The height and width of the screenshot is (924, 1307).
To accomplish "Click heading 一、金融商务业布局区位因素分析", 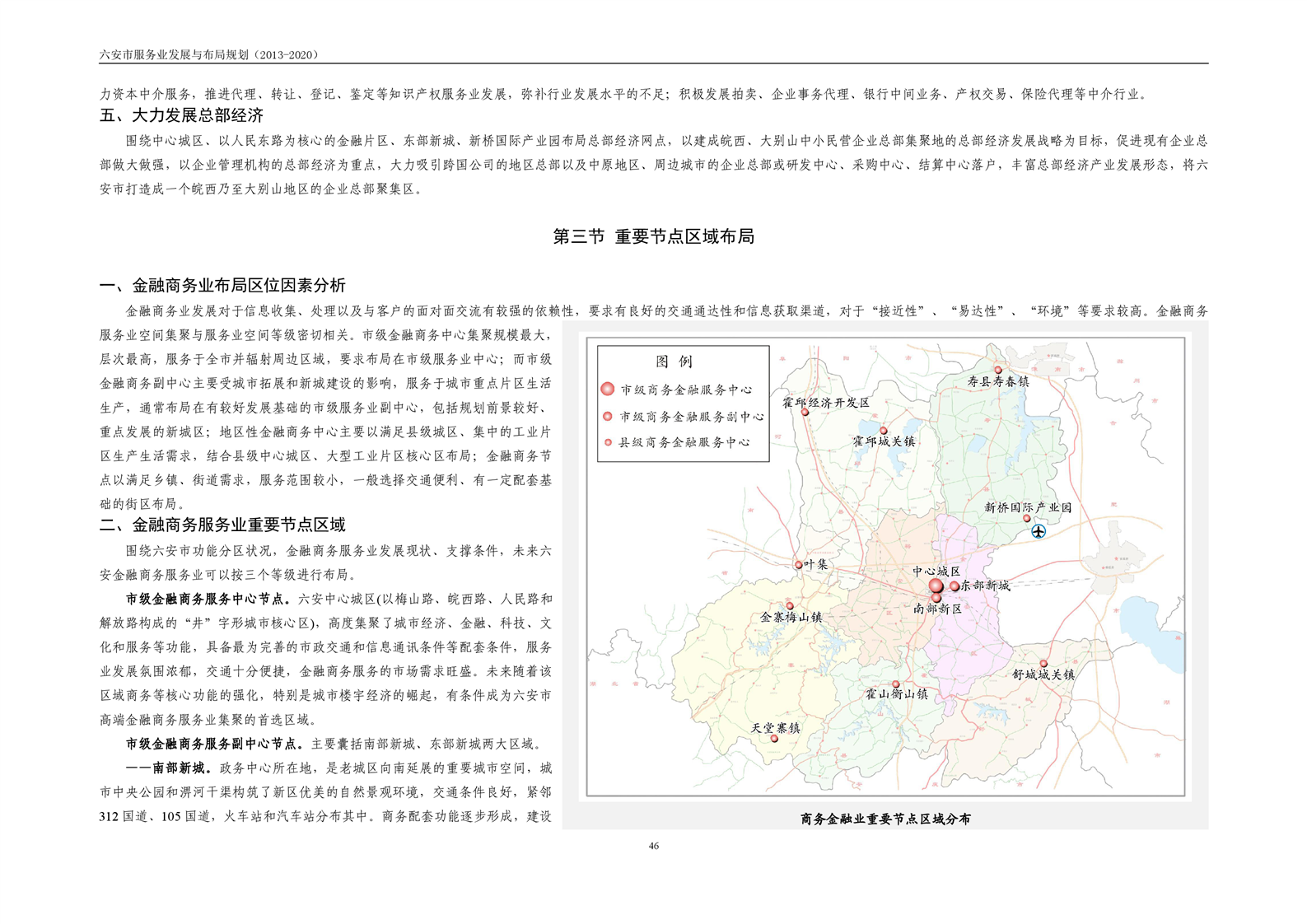I will 222,286.
